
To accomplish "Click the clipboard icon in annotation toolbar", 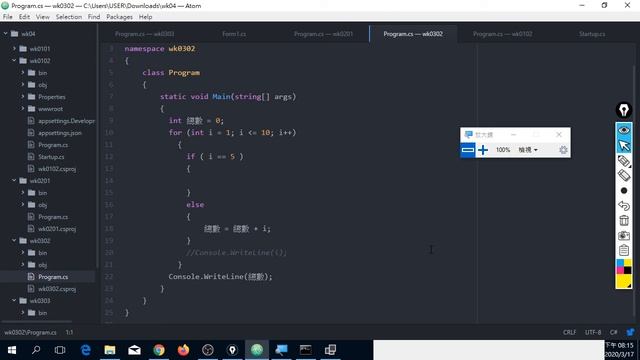I will pyautogui.click(x=624, y=250).
